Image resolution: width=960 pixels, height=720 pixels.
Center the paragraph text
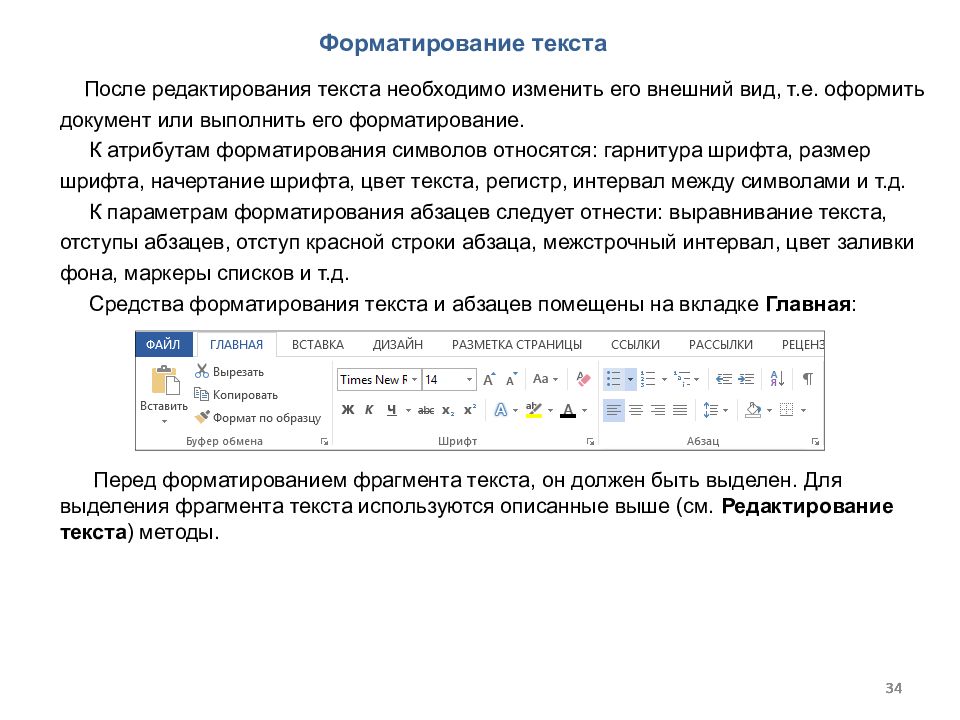coord(636,410)
